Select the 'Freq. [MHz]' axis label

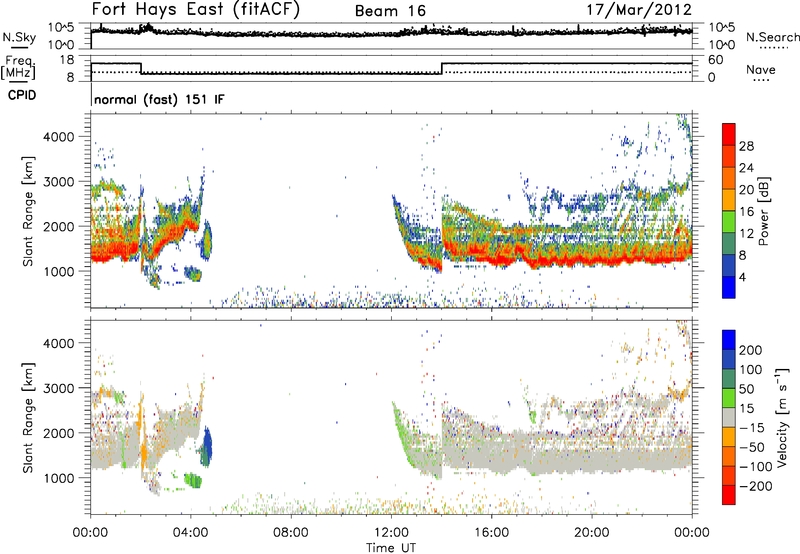pyautogui.click(x=19, y=67)
